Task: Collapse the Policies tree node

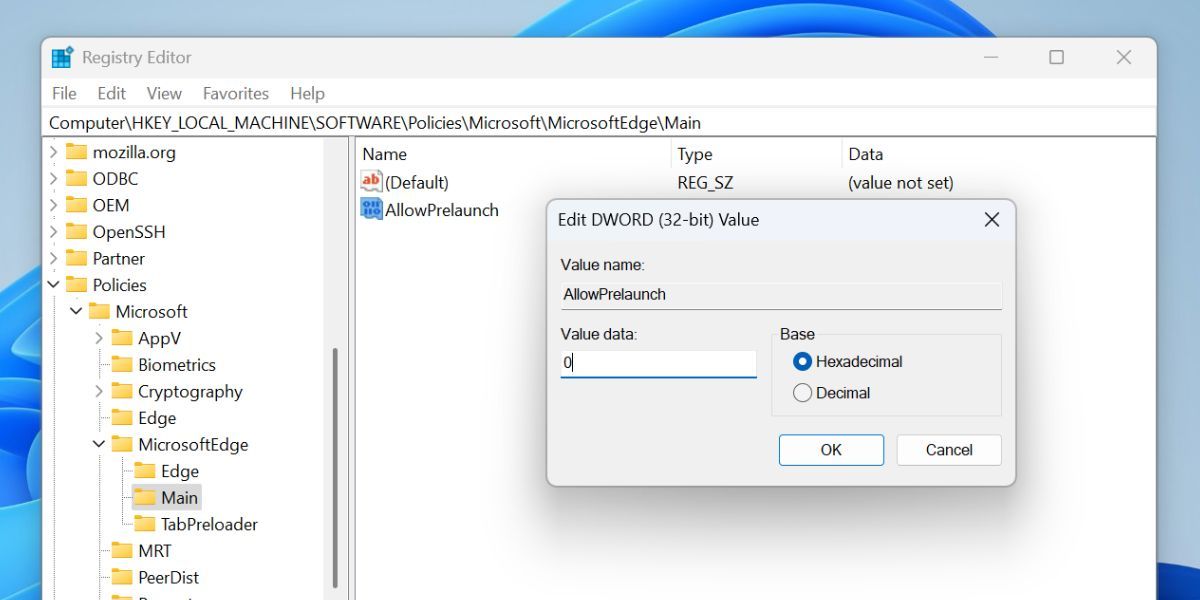Action: pyautogui.click(x=52, y=284)
